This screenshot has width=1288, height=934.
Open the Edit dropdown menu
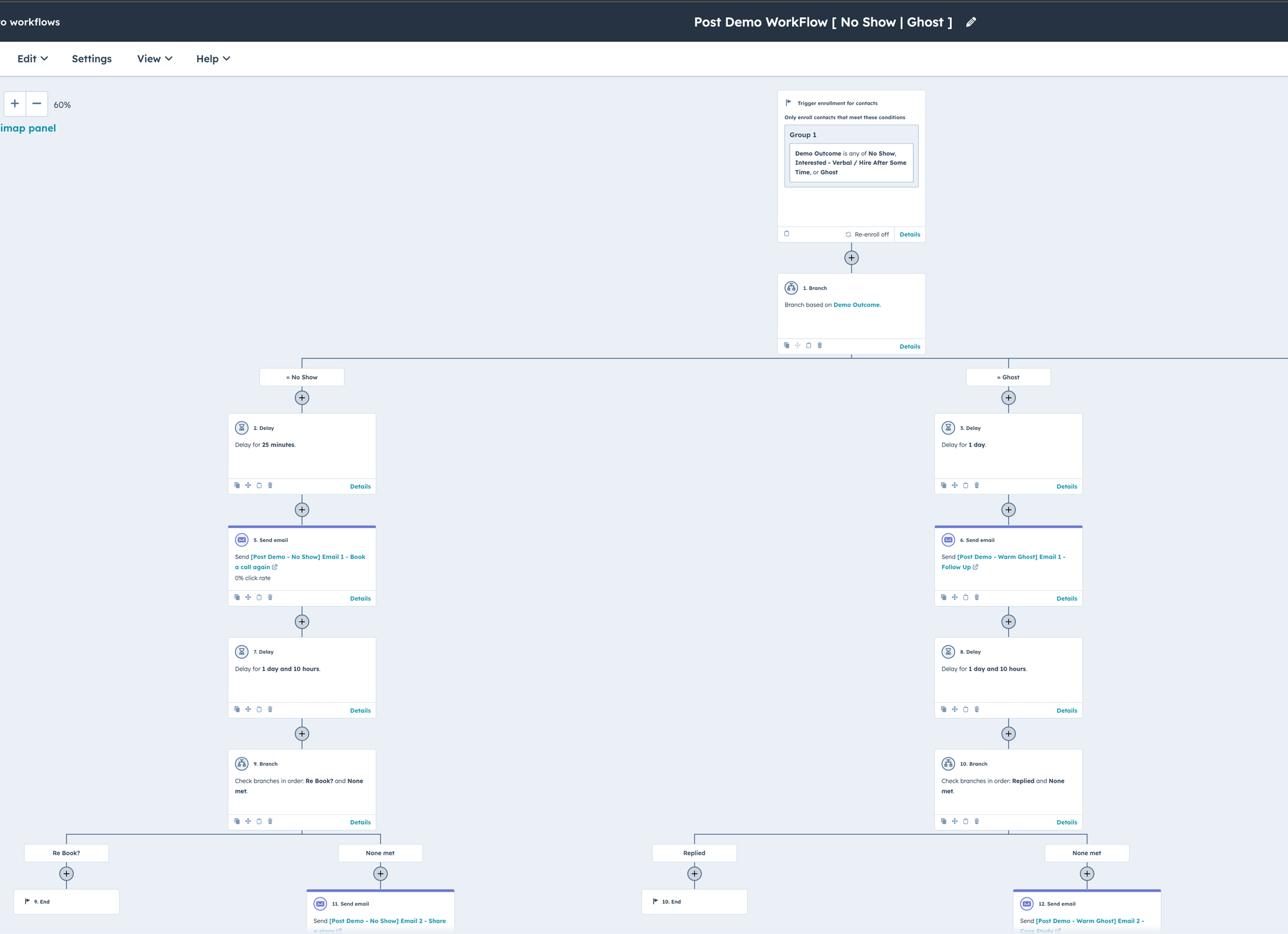(x=32, y=59)
